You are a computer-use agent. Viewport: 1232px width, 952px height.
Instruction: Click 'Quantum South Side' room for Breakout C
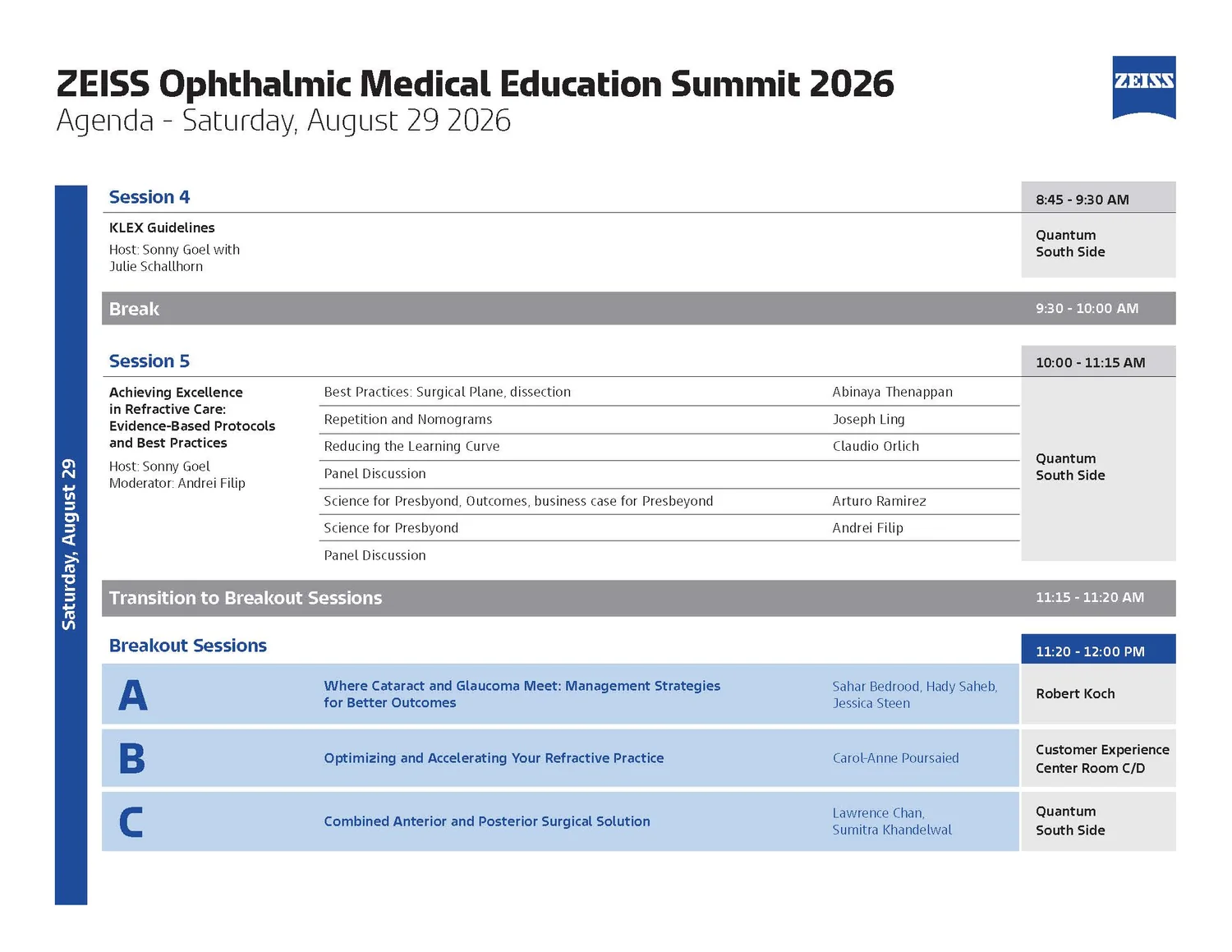(1070, 821)
